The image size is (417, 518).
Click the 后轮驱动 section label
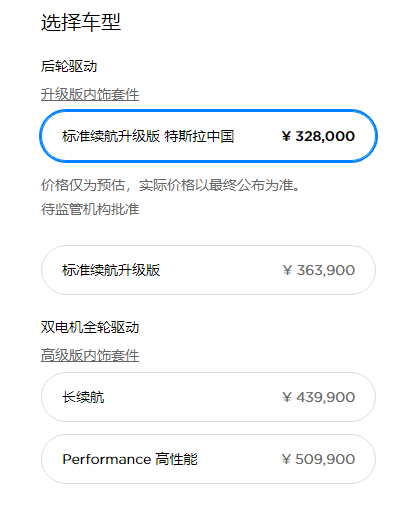[x=69, y=66]
